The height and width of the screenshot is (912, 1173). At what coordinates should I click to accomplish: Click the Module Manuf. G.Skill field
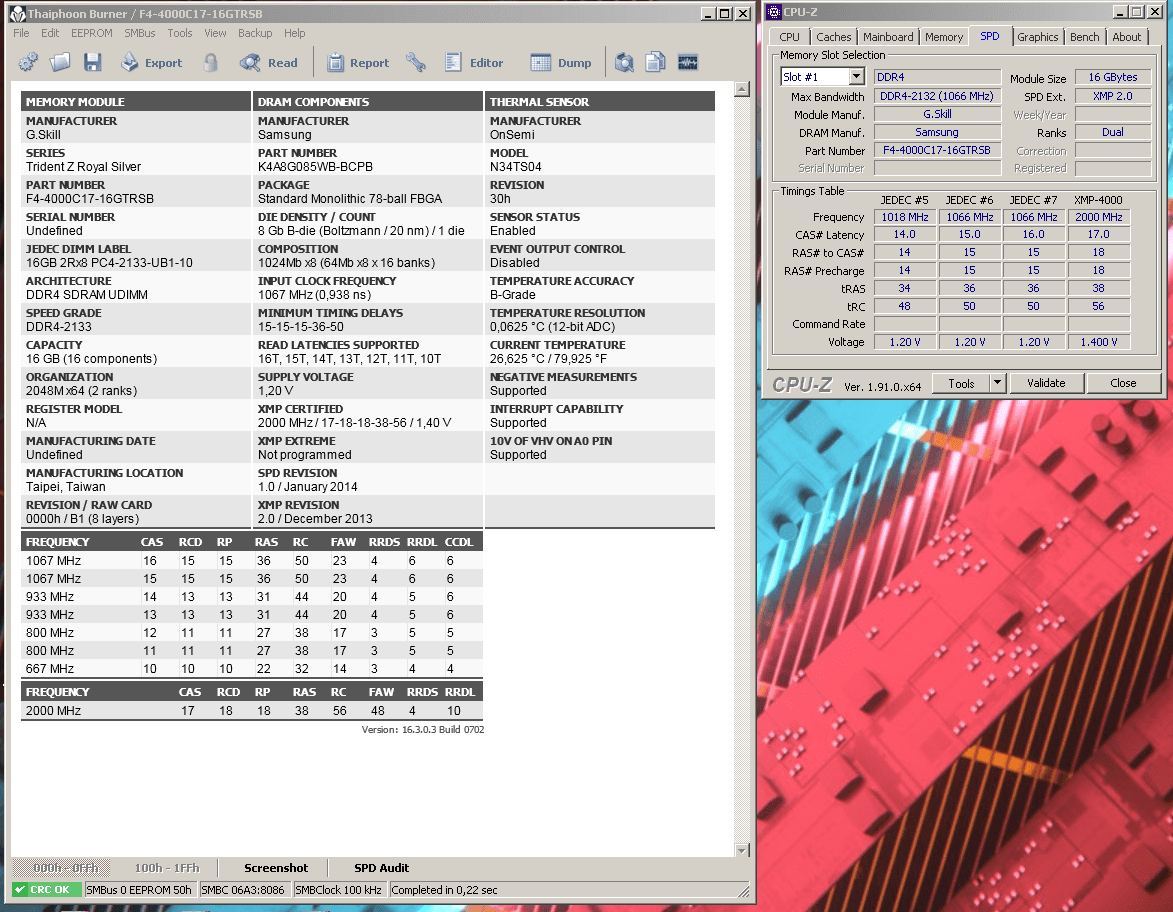point(937,114)
